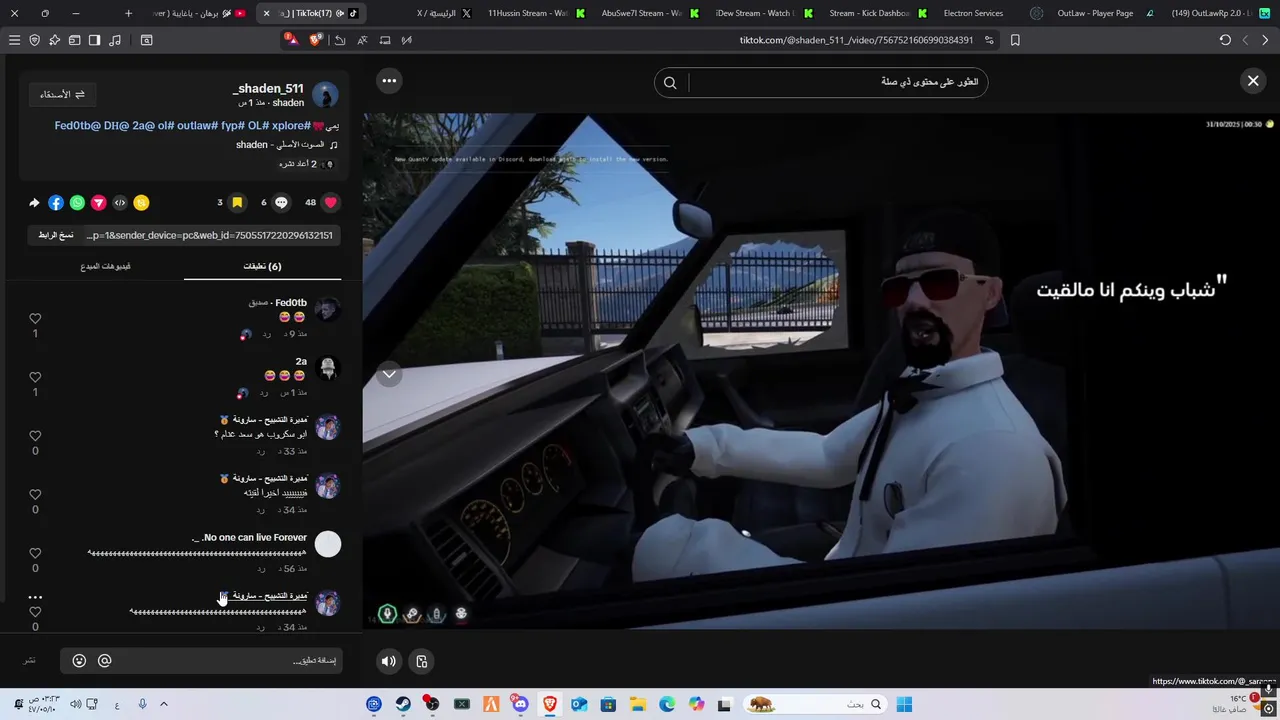Share video to WhatsApp

pos(77,203)
